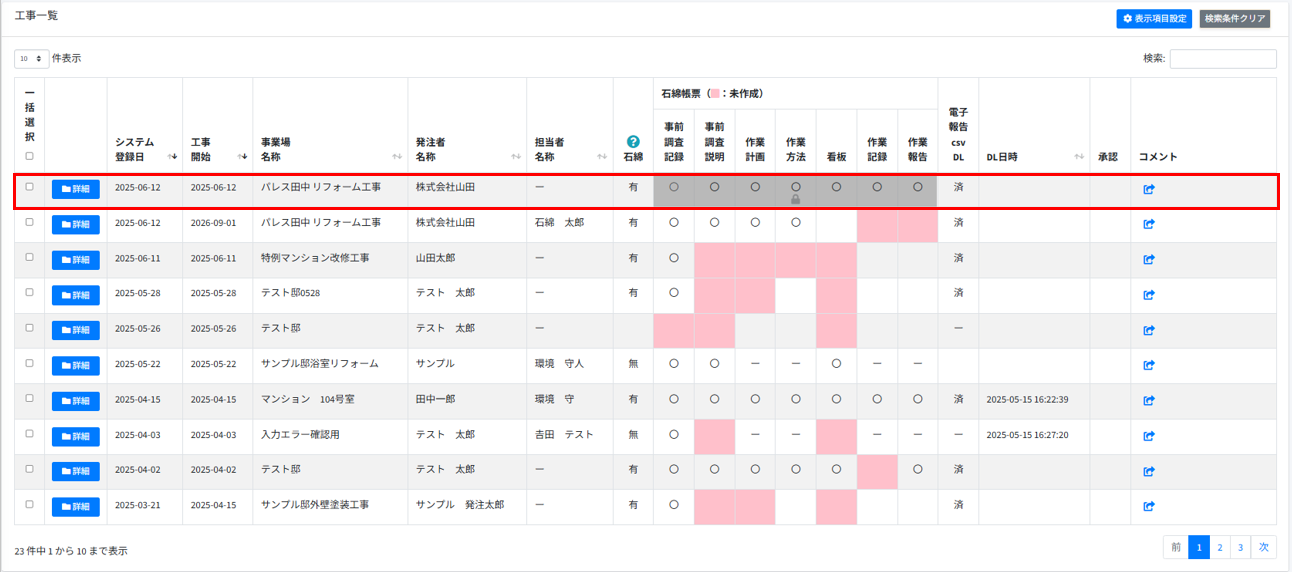
Task: Open comment icon for マンション 104号室 row
Action: (1148, 400)
